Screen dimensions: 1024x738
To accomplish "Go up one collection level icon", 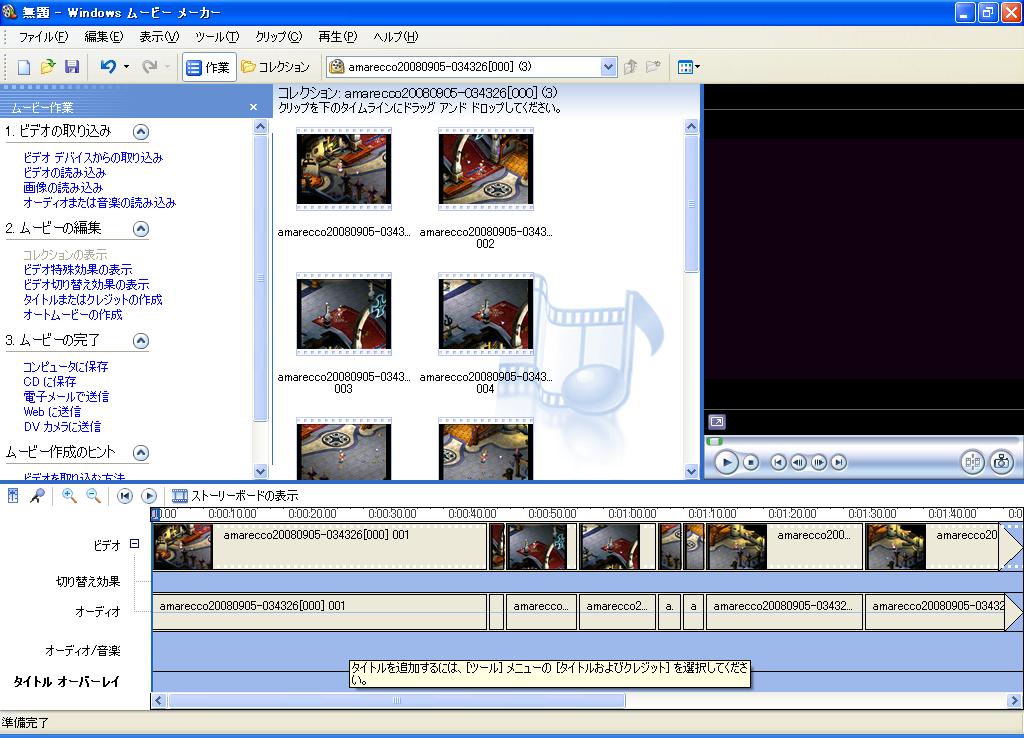I will pyautogui.click(x=630, y=67).
